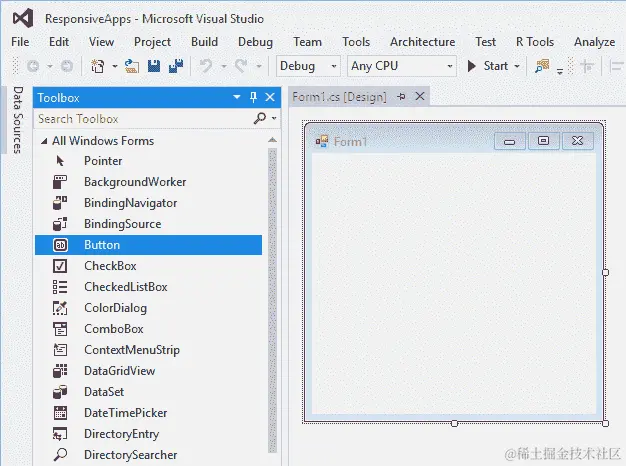Open the Build menu
Image resolution: width=626 pixels, height=466 pixels.
[204, 42]
